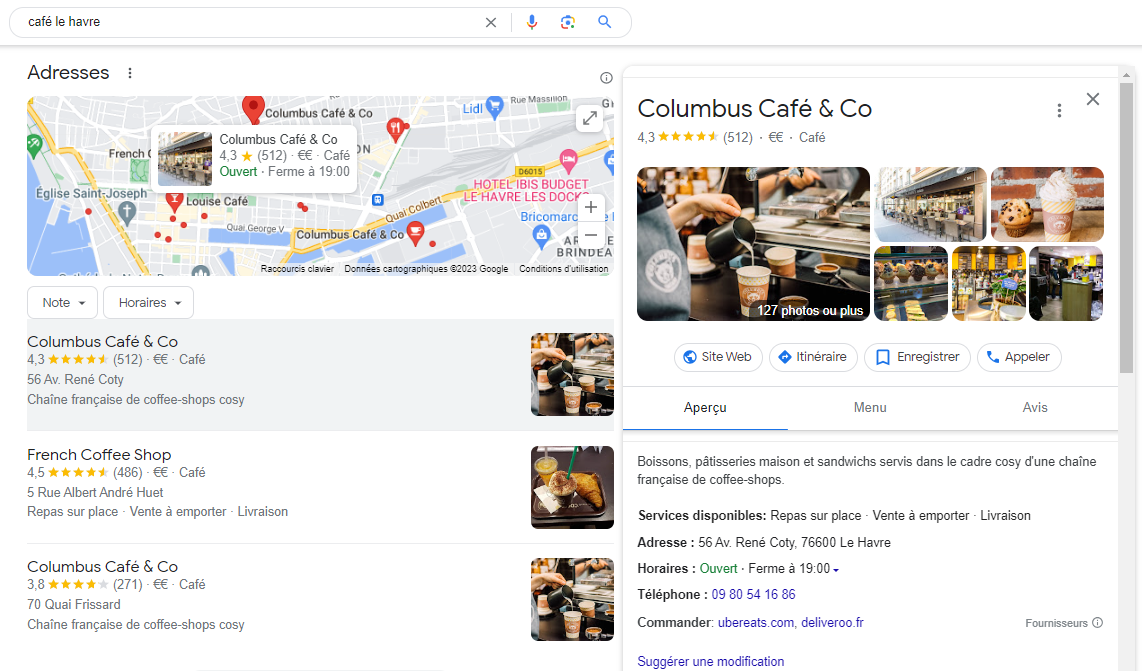Open Google Lens image search
The width and height of the screenshot is (1142, 671).
568,21
